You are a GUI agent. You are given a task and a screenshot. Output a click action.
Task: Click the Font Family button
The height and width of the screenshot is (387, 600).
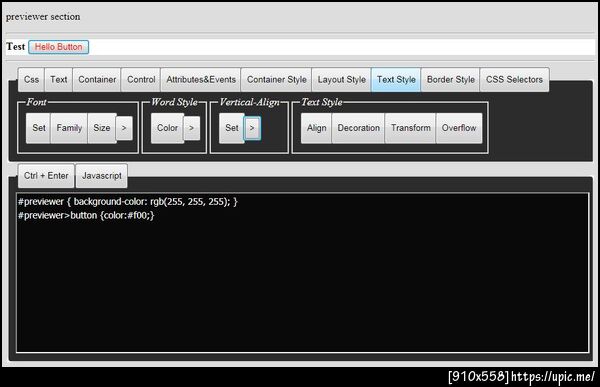69,128
